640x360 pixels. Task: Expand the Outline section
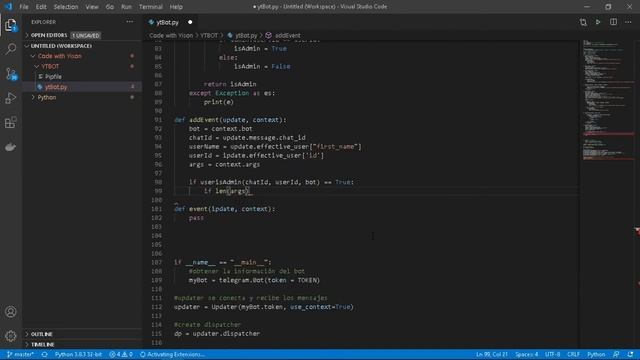coord(42,334)
